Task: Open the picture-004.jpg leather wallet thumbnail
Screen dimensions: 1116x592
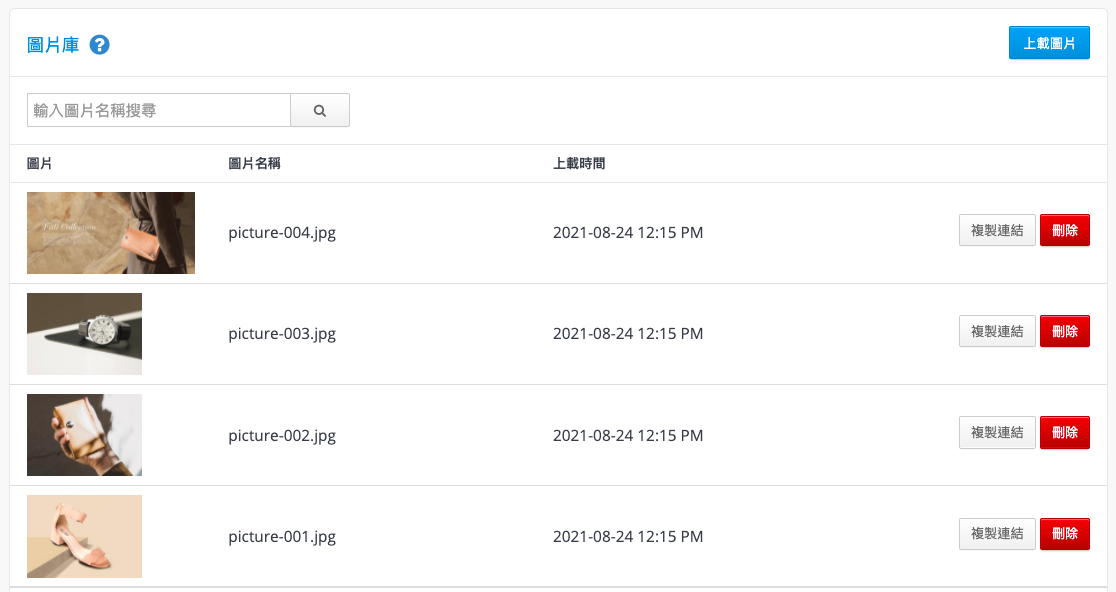Action: [x=111, y=233]
